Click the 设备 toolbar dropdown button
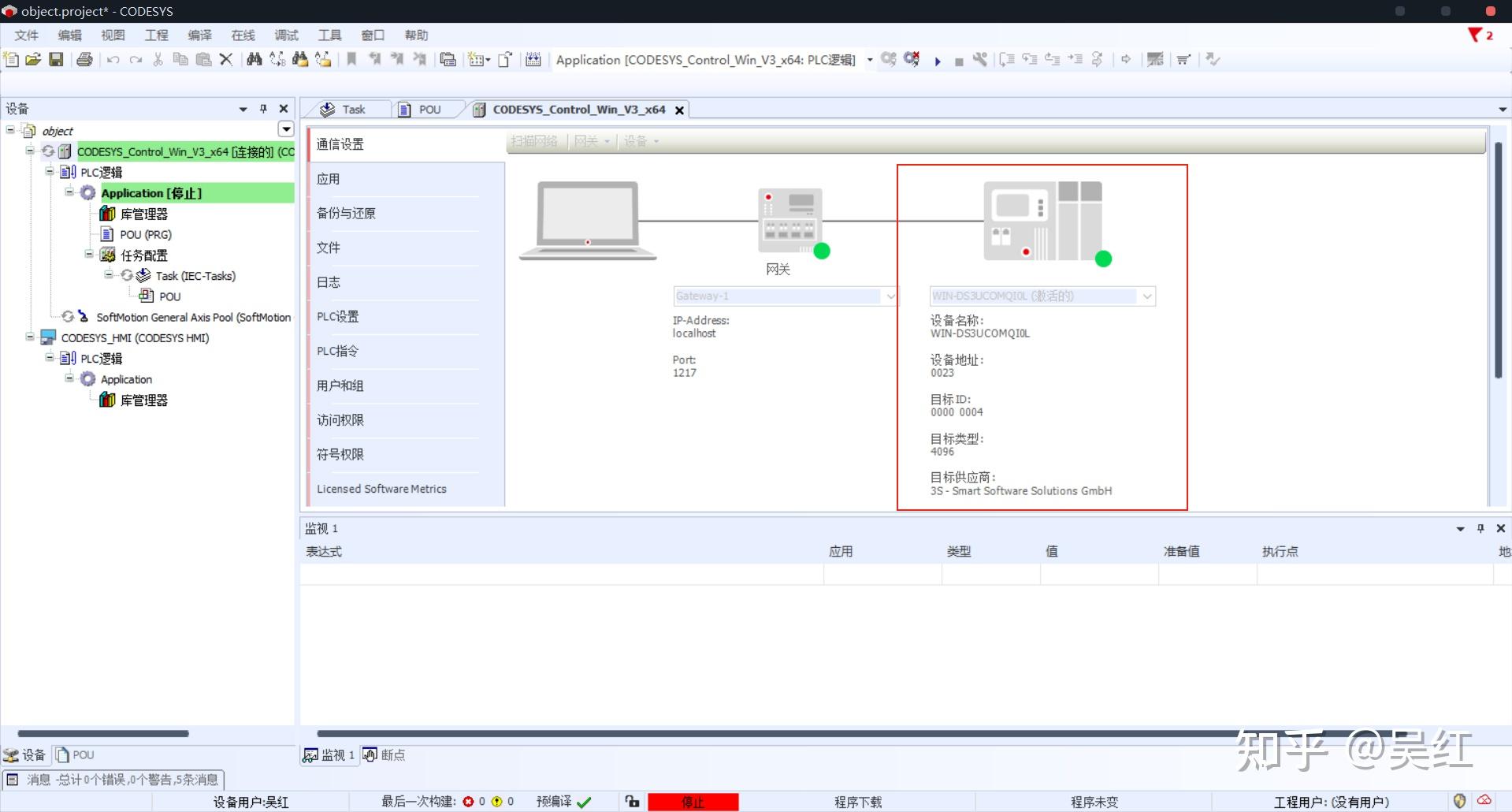Viewport: 1512px width, 812px height. tap(641, 141)
